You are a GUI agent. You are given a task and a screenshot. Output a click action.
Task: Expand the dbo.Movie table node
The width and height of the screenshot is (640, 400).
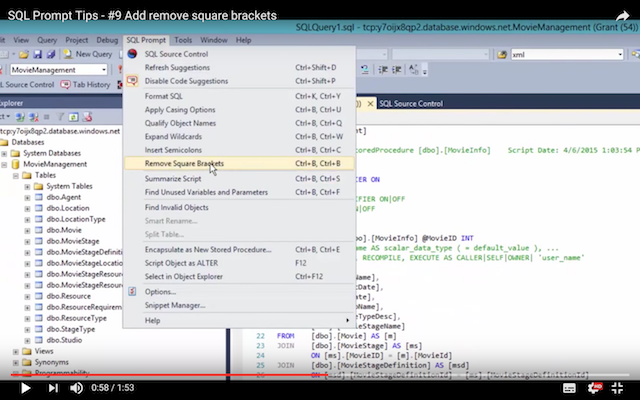point(27,231)
